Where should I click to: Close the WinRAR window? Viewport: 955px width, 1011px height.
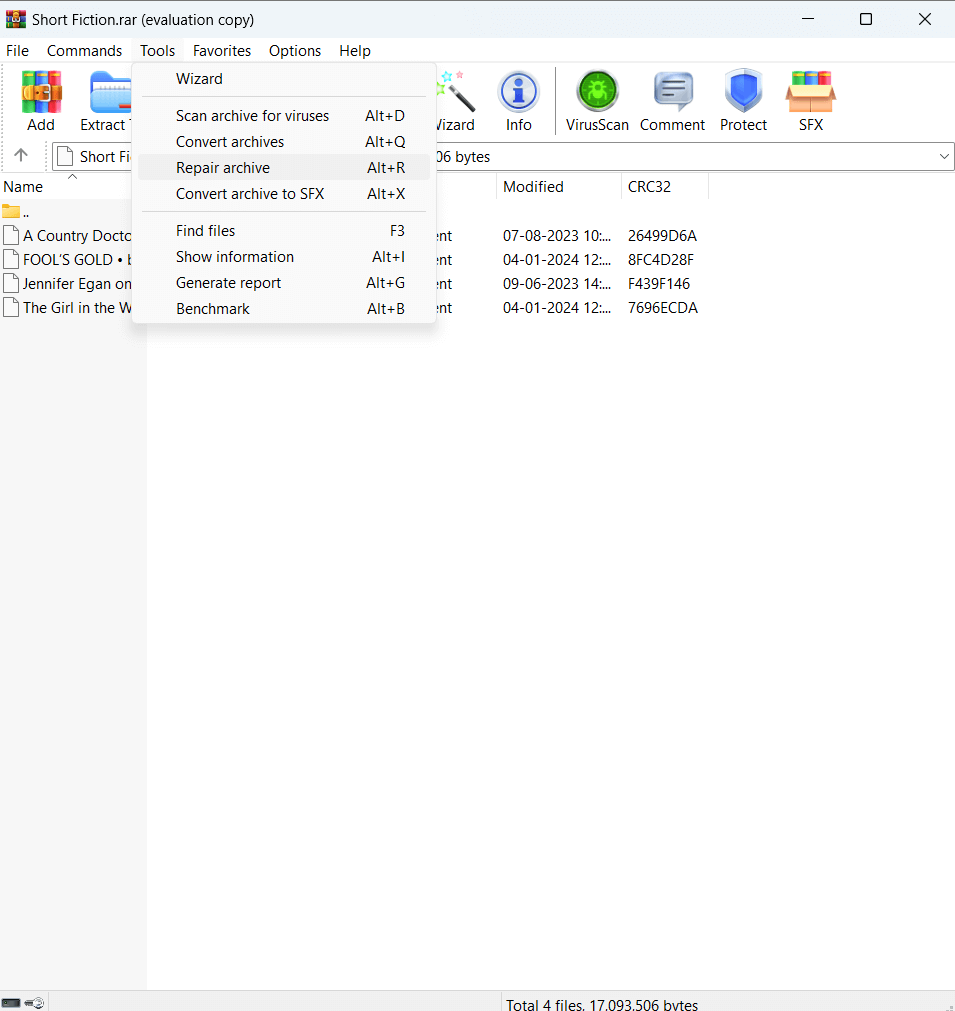tap(925, 19)
